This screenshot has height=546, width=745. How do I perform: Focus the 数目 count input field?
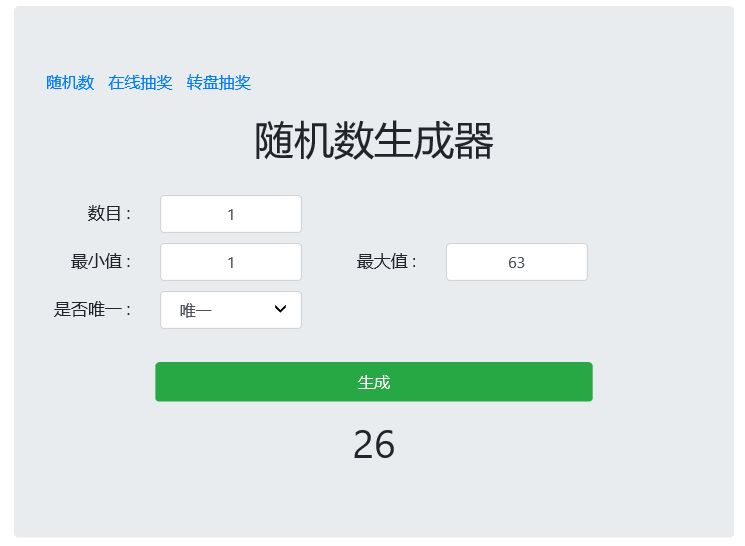tap(231, 214)
